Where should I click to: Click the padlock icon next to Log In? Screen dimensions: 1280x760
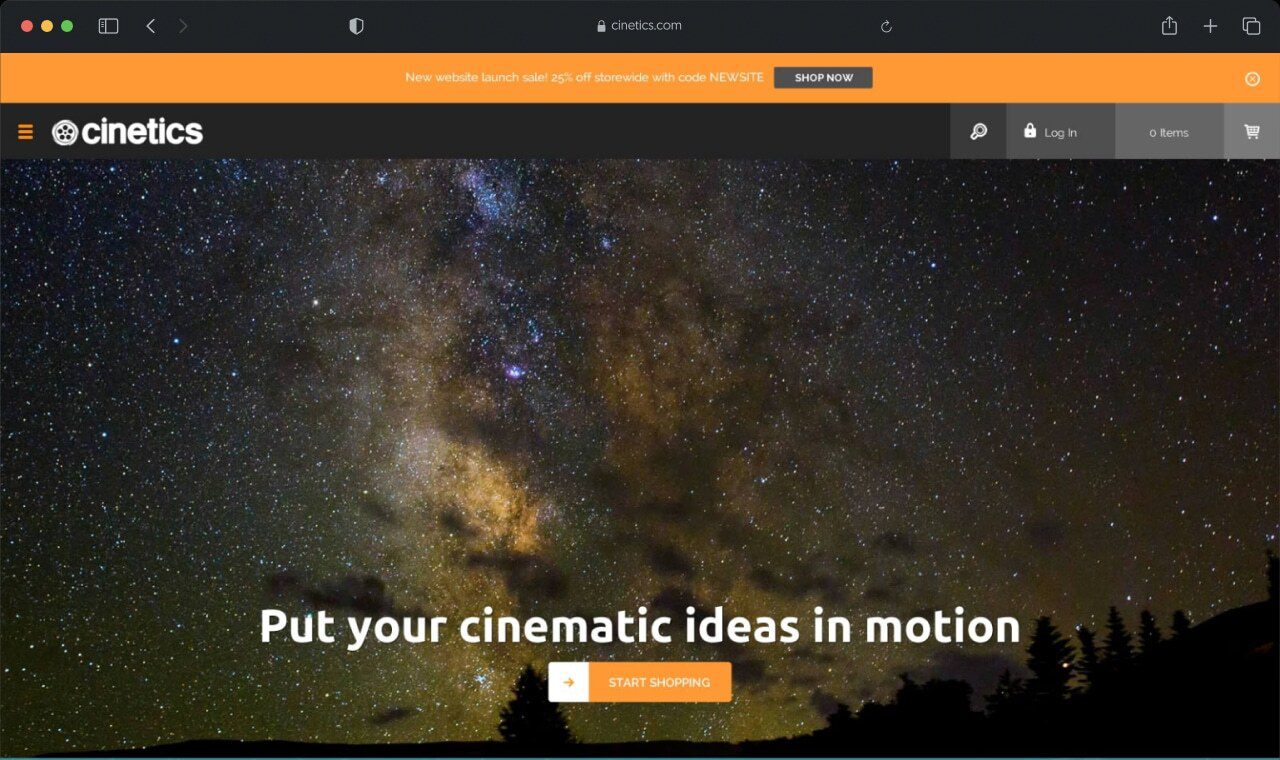(1029, 130)
